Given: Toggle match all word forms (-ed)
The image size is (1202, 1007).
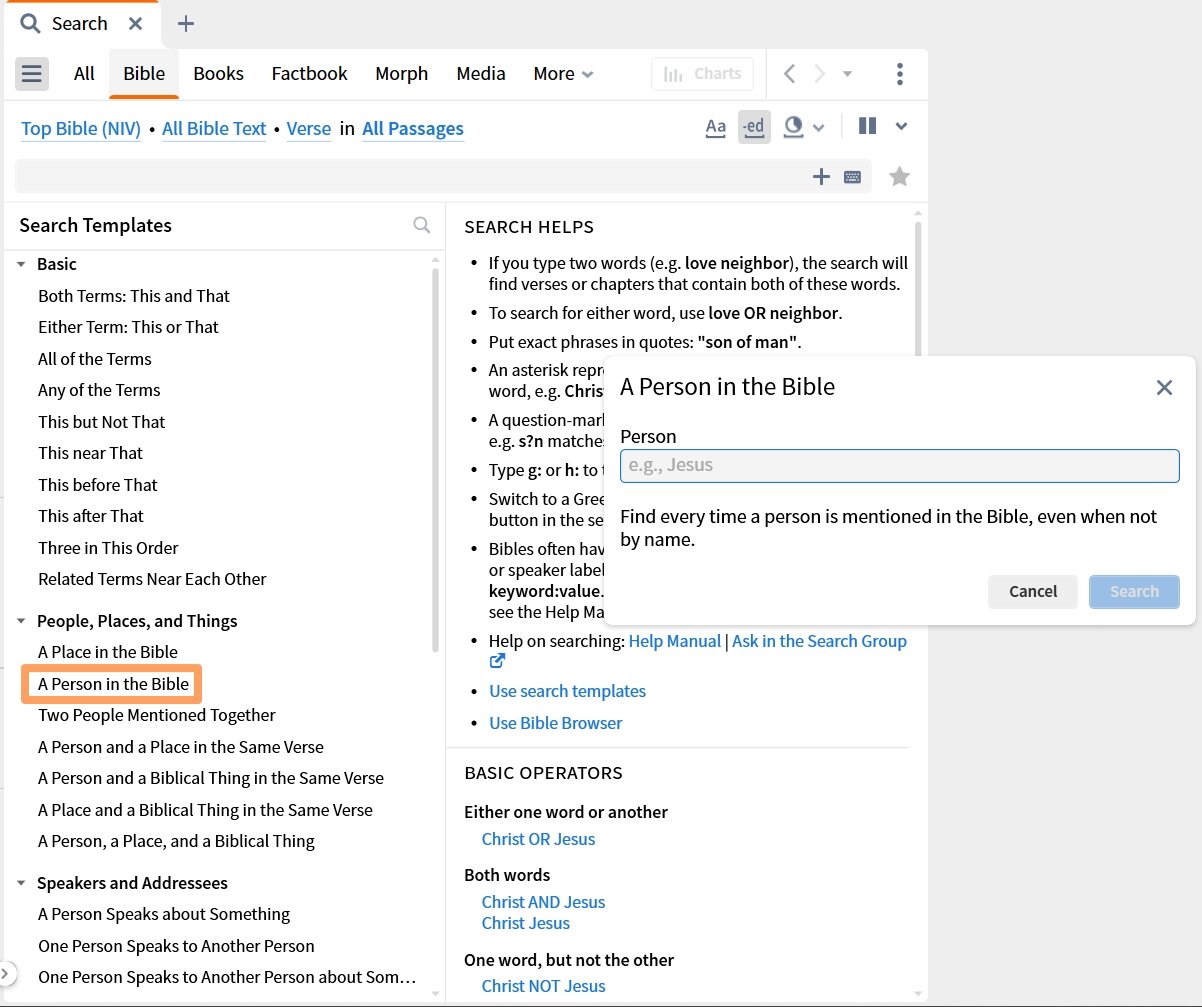Looking at the screenshot, I should tap(754, 127).
